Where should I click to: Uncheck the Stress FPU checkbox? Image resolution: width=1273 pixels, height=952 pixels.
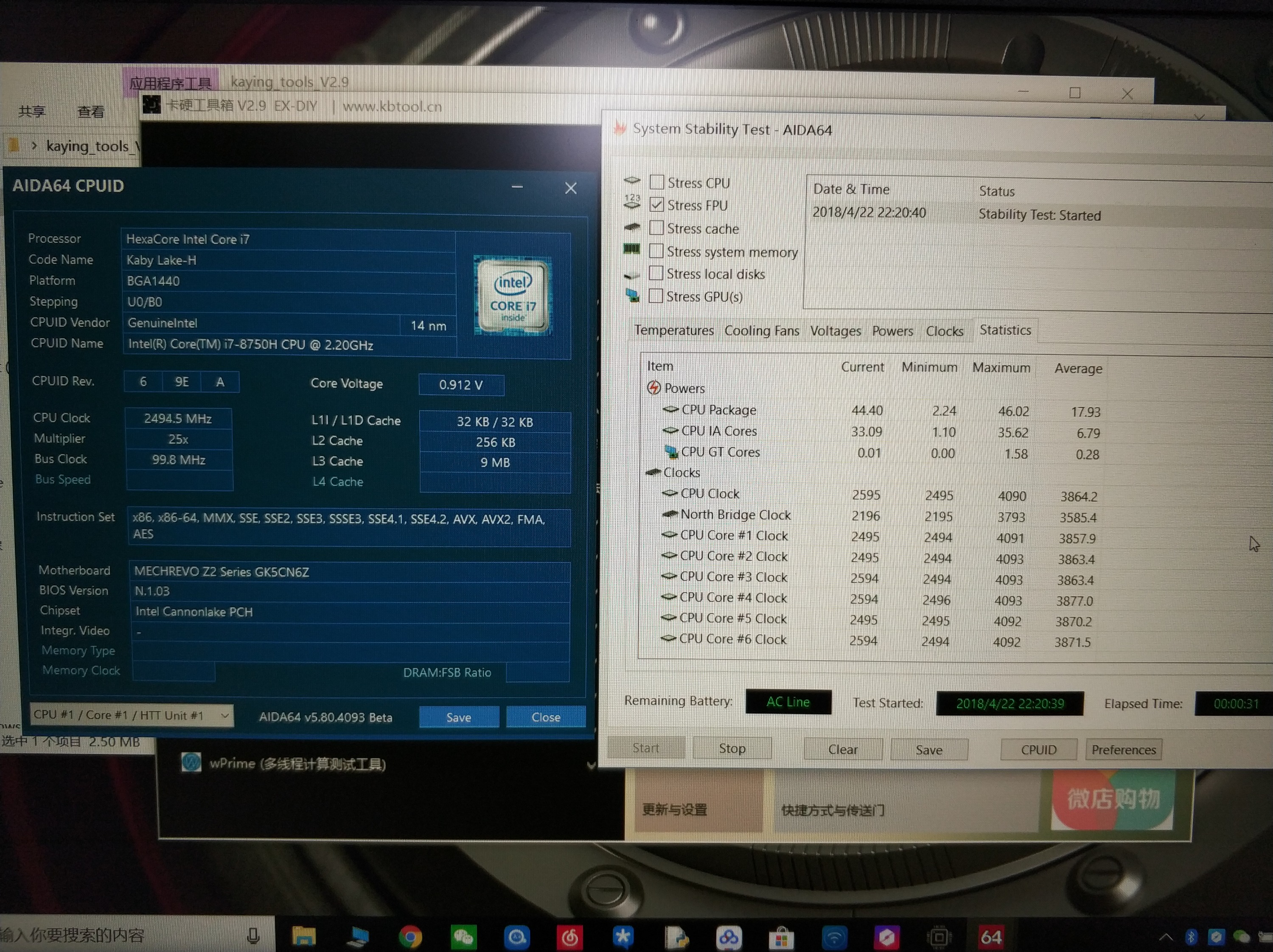pos(656,205)
